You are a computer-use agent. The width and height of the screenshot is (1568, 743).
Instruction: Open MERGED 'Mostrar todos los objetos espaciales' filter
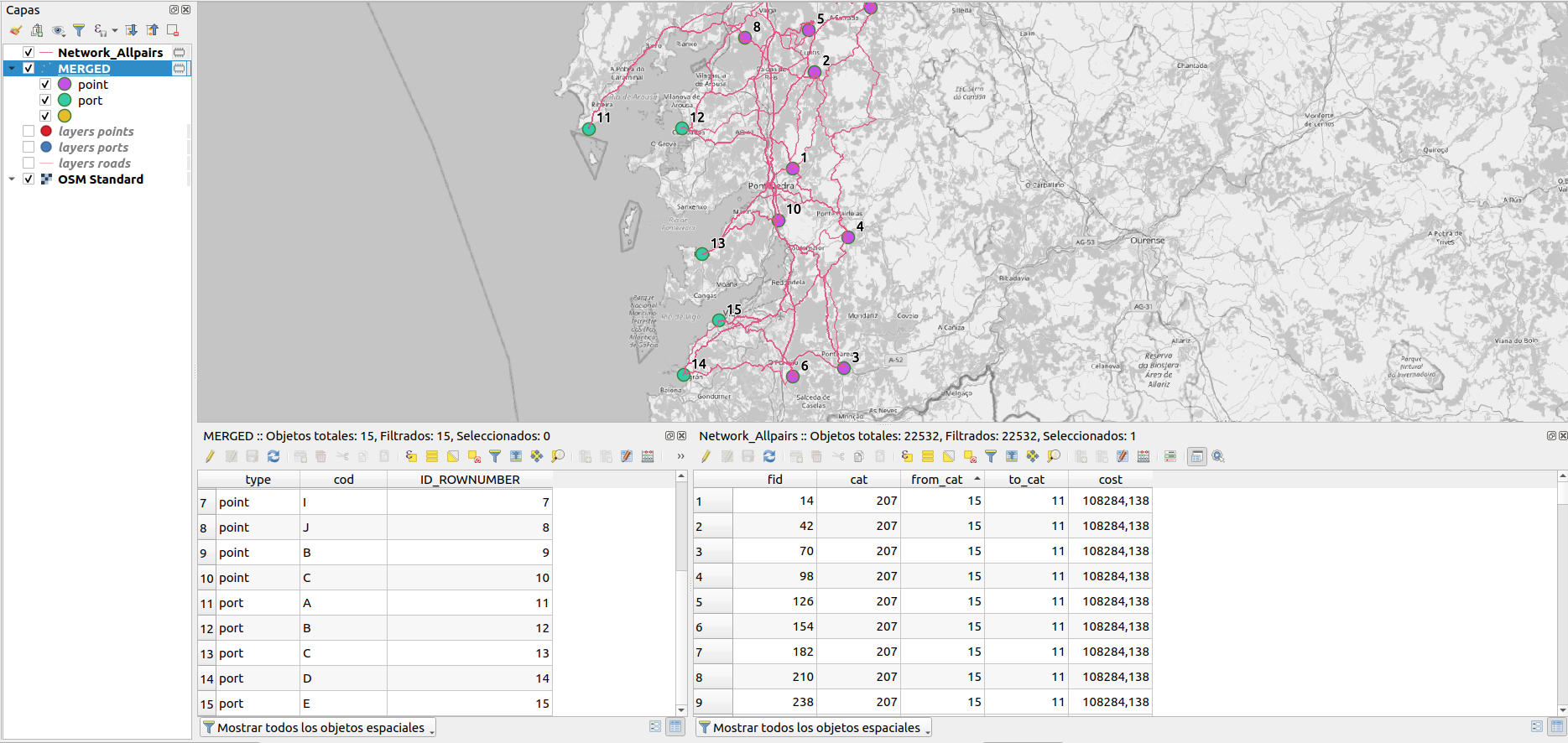(318, 728)
